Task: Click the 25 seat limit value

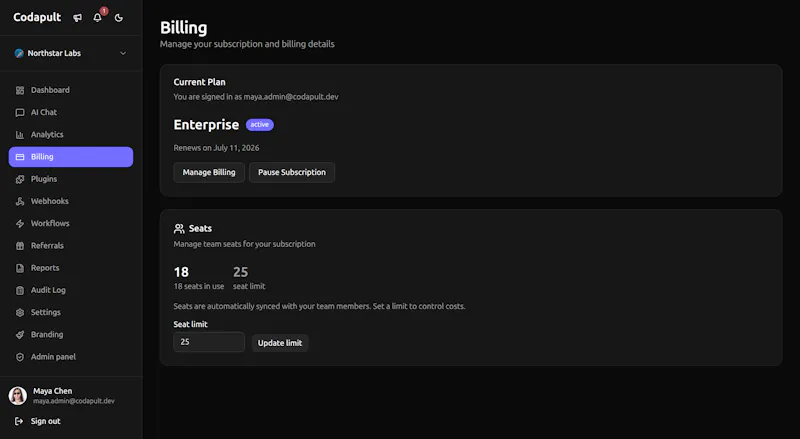Action: point(240,272)
